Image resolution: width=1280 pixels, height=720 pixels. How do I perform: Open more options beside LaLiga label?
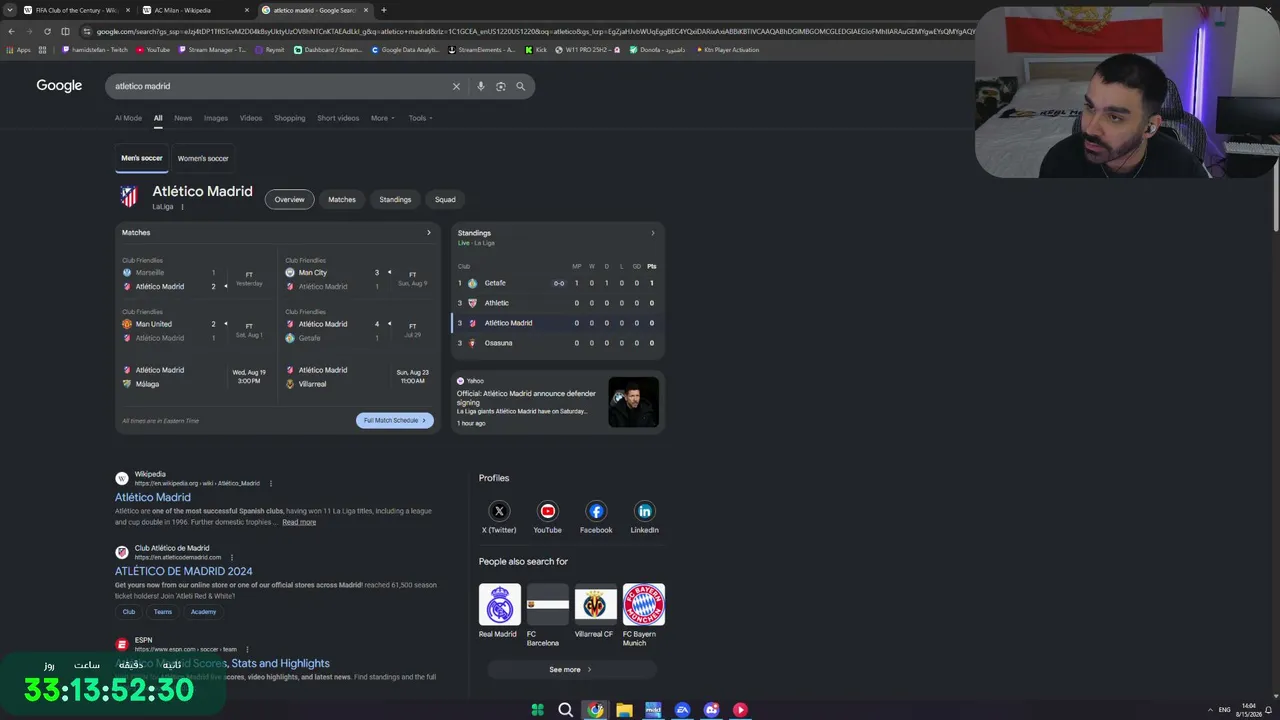point(182,207)
